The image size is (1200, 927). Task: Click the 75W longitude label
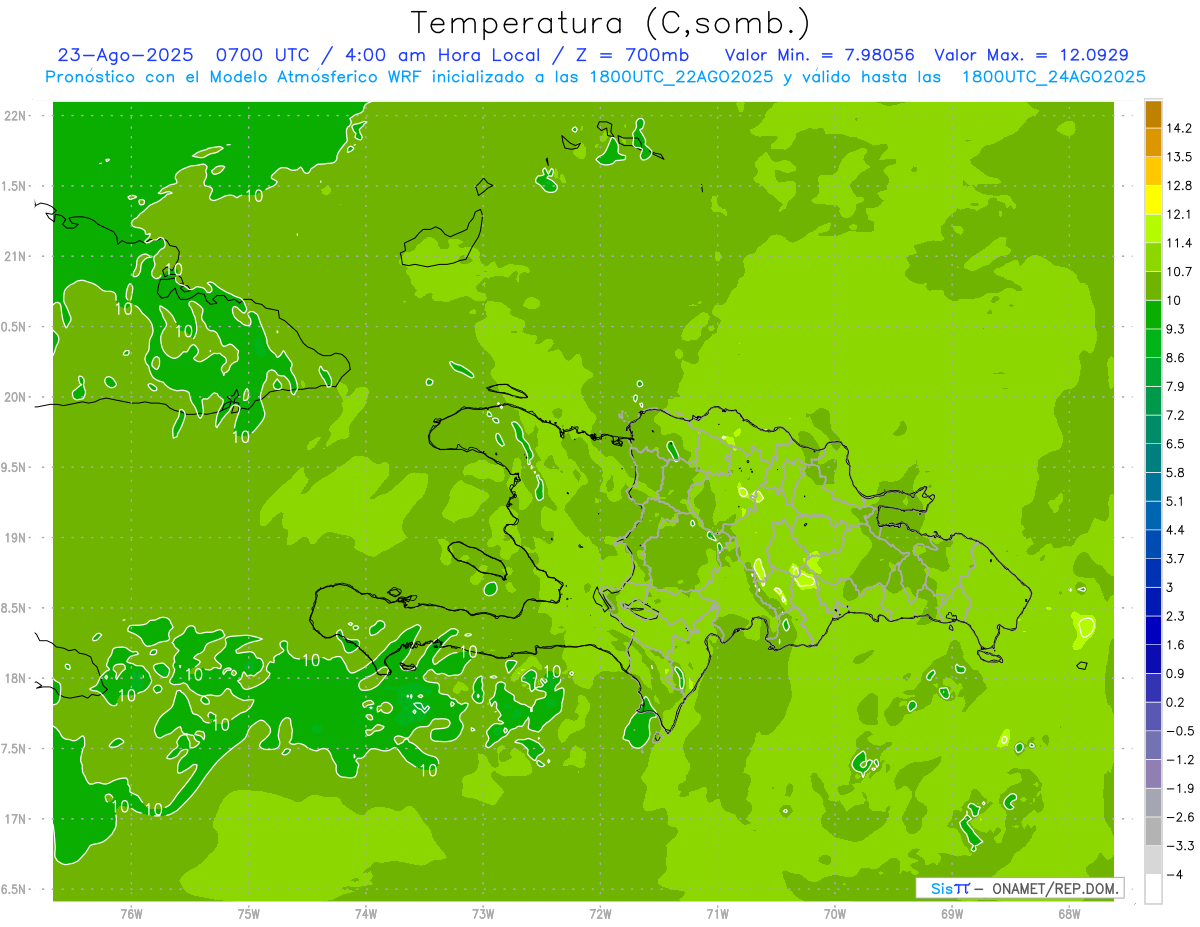(248, 913)
